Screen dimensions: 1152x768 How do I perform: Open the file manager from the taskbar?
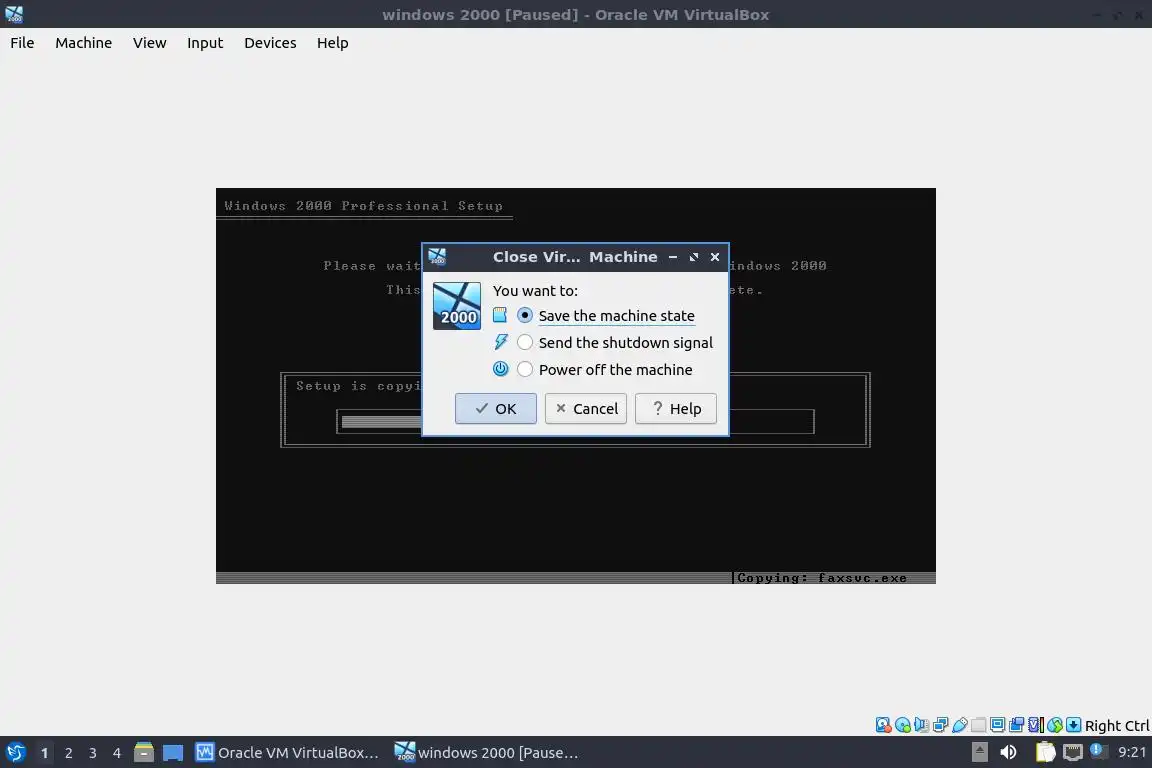(144, 753)
